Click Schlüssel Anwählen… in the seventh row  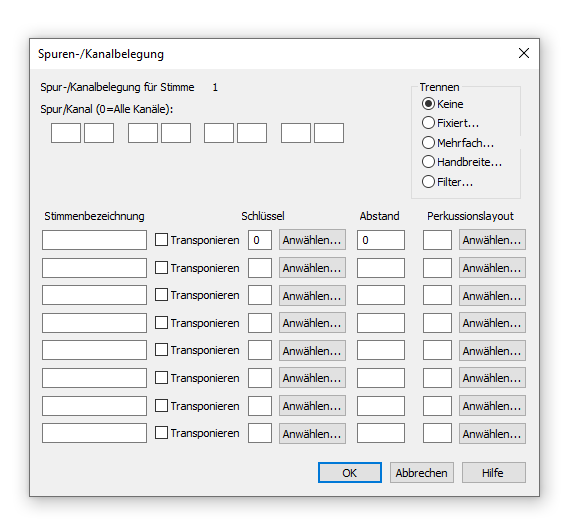(x=312, y=405)
